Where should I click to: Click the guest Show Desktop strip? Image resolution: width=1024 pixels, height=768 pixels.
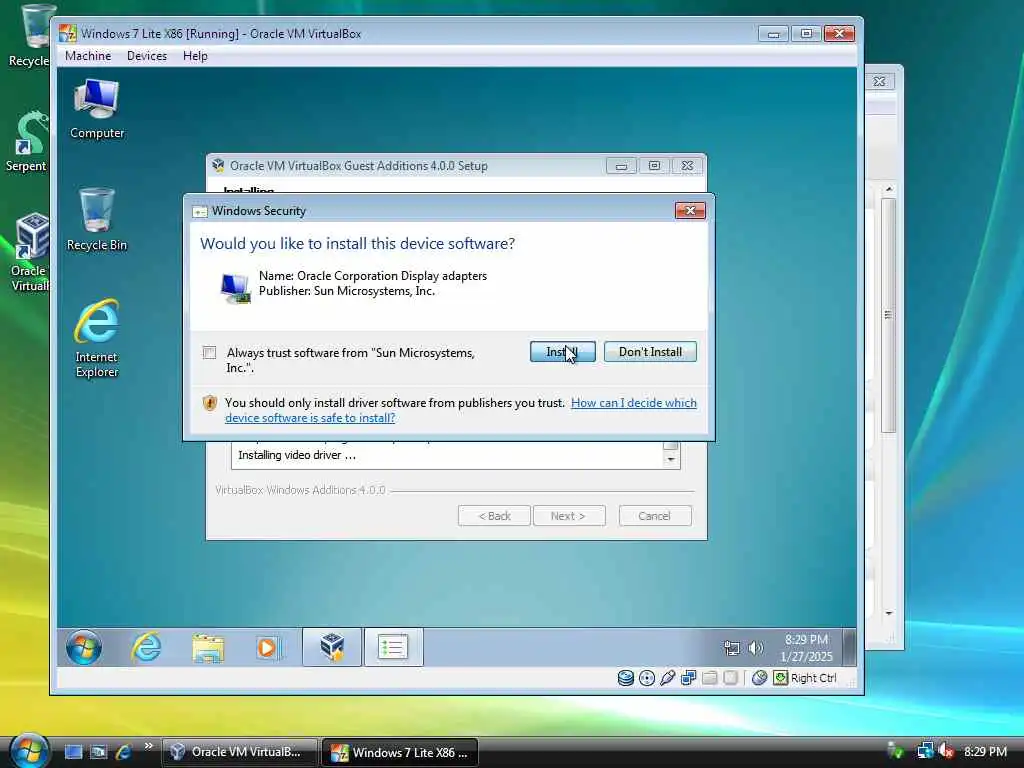849,647
